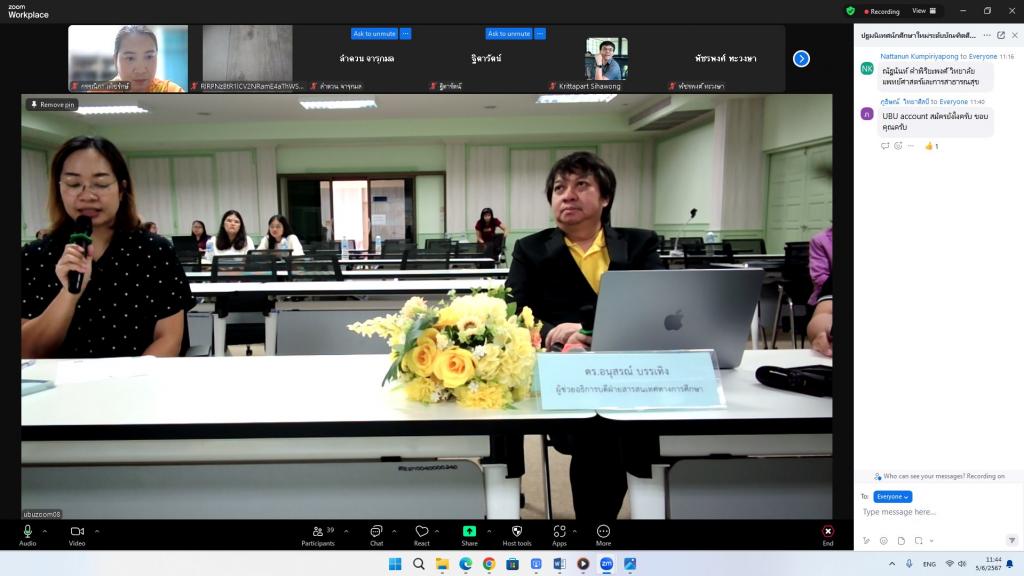The width and height of the screenshot is (1024, 576).
Task: Toggle the Video camera button
Action: pos(77,535)
